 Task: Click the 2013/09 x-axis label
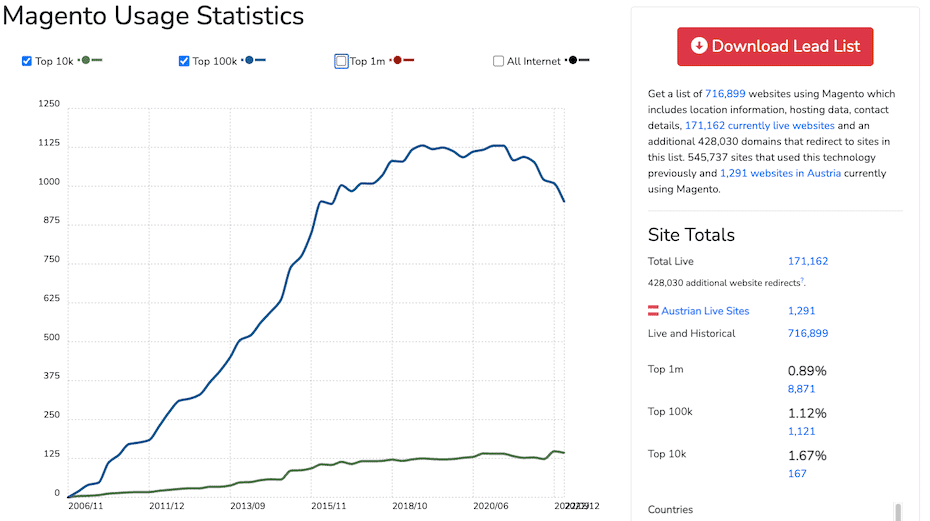coord(247,506)
